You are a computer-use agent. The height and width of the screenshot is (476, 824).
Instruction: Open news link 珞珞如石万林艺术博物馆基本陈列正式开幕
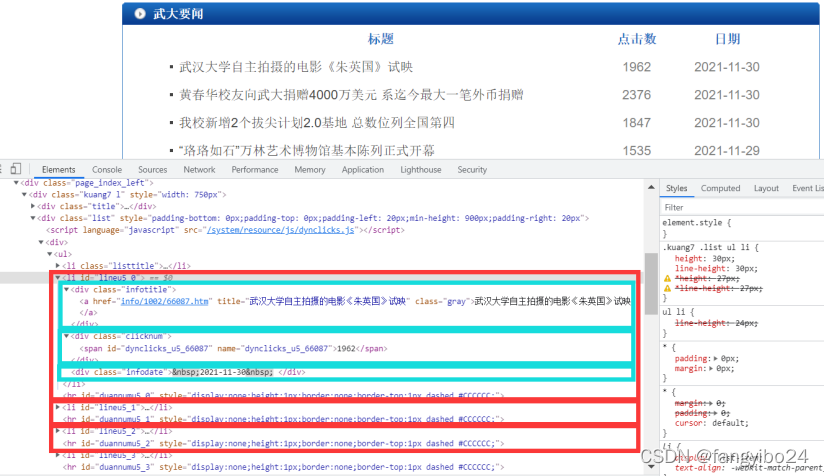tap(307, 150)
